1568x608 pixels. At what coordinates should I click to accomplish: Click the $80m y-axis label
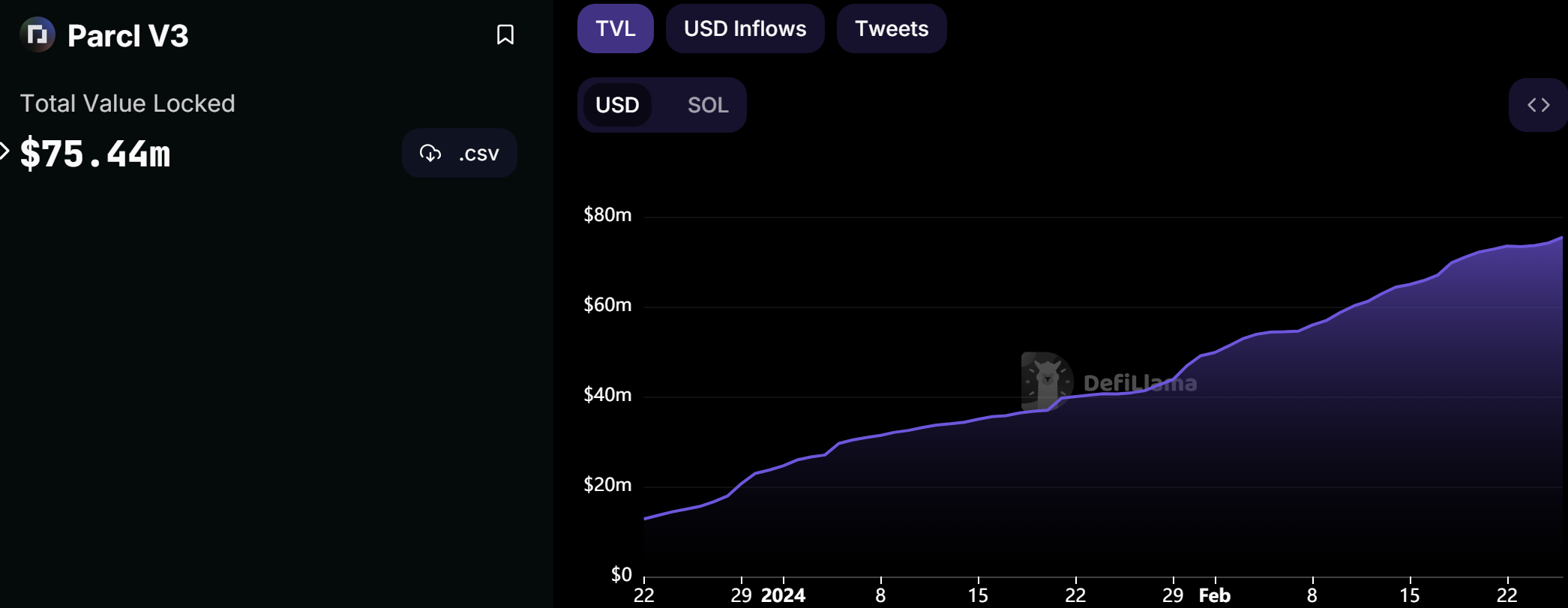pos(607,215)
